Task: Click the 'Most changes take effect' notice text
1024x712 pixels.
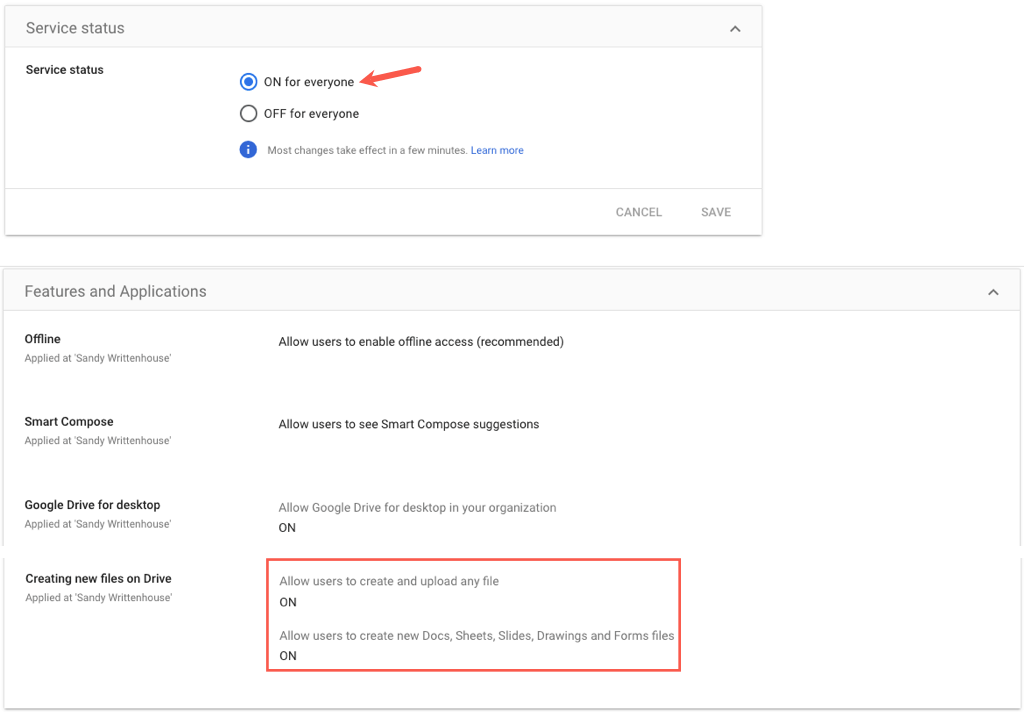Action: click(367, 151)
